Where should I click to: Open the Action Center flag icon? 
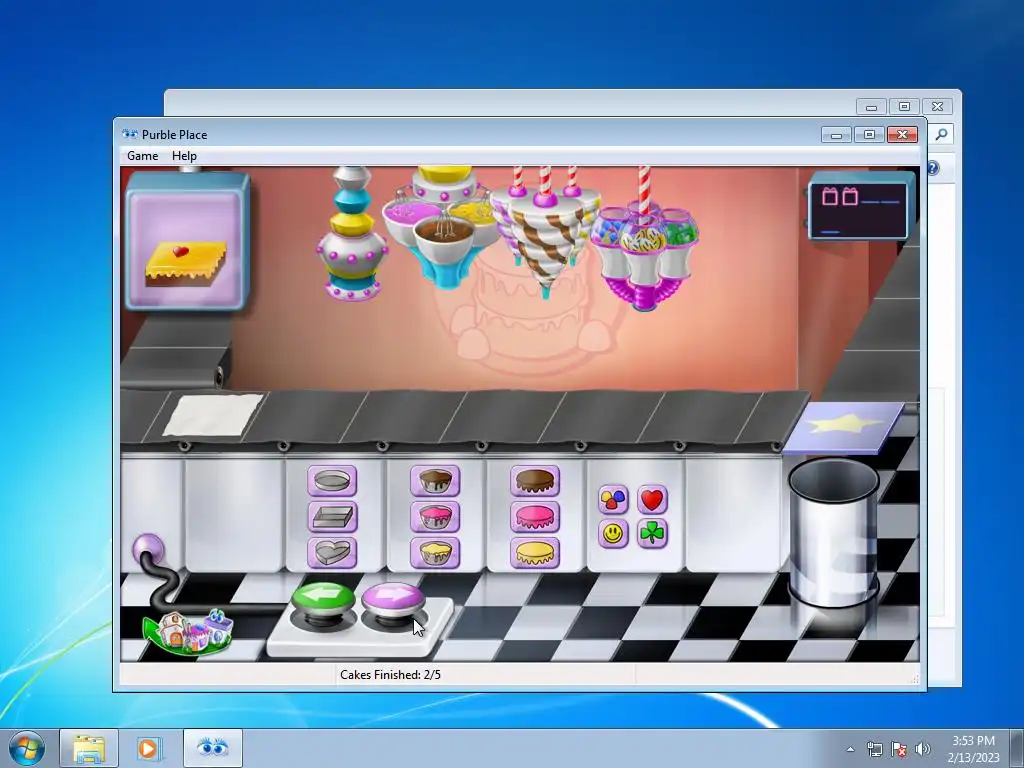point(899,749)
